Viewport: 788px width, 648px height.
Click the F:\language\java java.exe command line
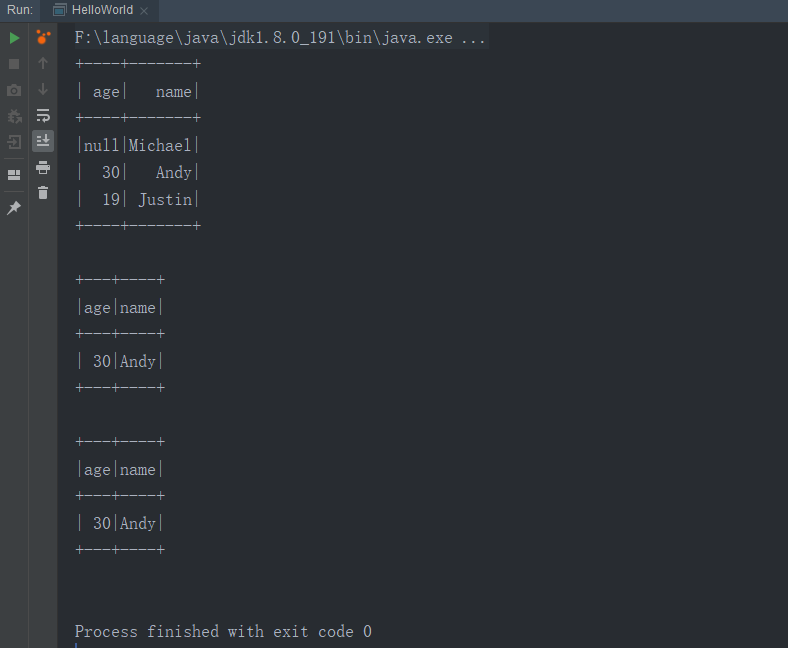coord(279,38)
